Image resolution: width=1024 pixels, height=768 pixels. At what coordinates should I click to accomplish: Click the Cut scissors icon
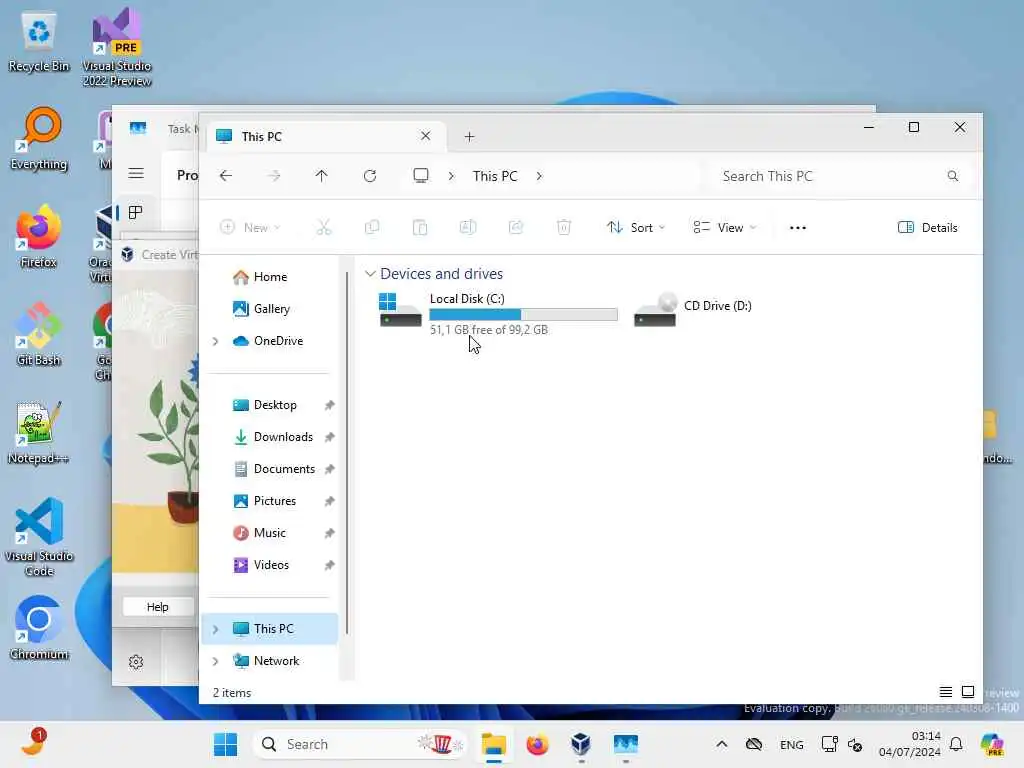(323, 227)
